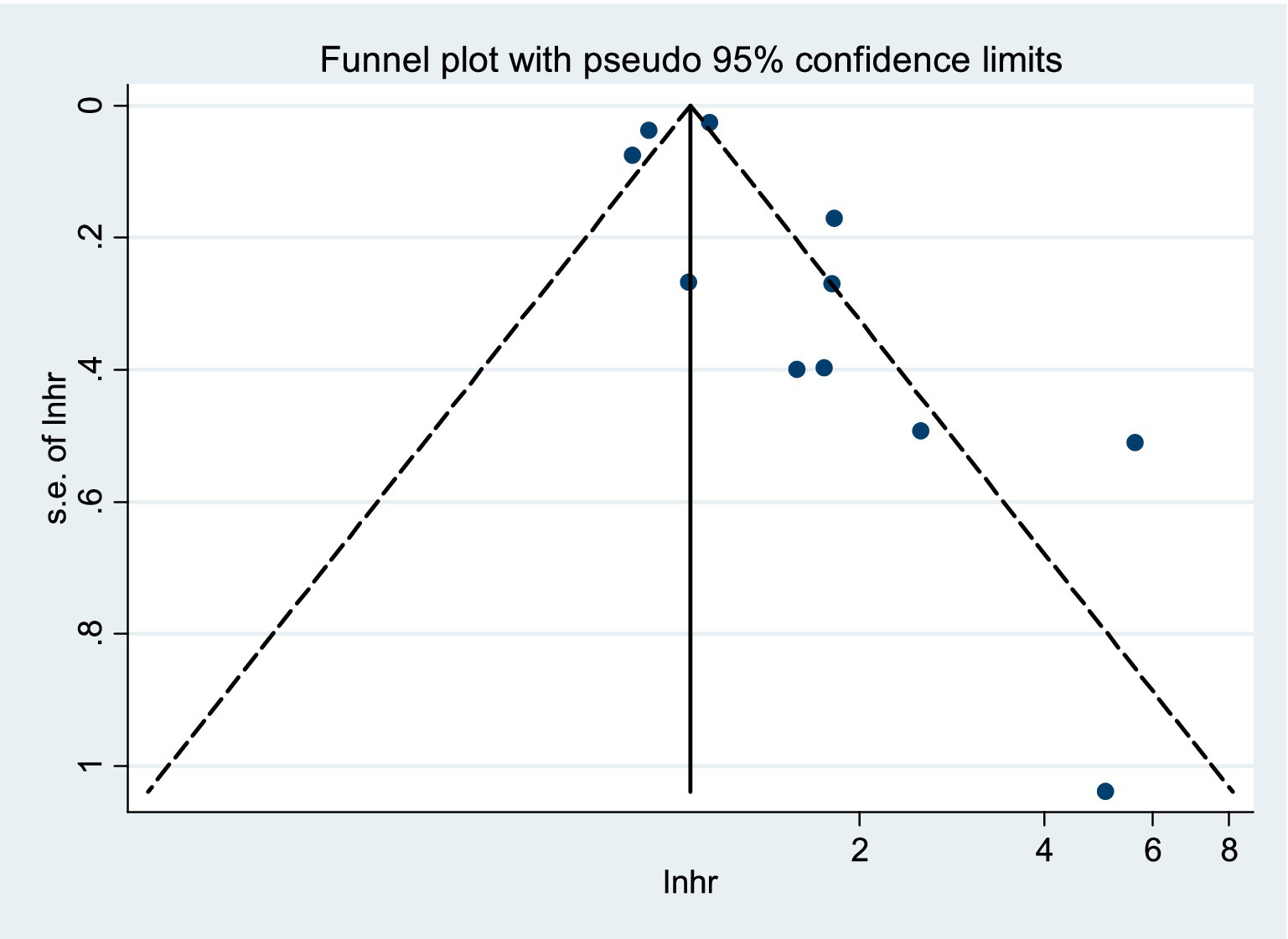Click the x-axis tick label 8
This screenshot has width=1288, height=939.
click(x=1229, y=851)
